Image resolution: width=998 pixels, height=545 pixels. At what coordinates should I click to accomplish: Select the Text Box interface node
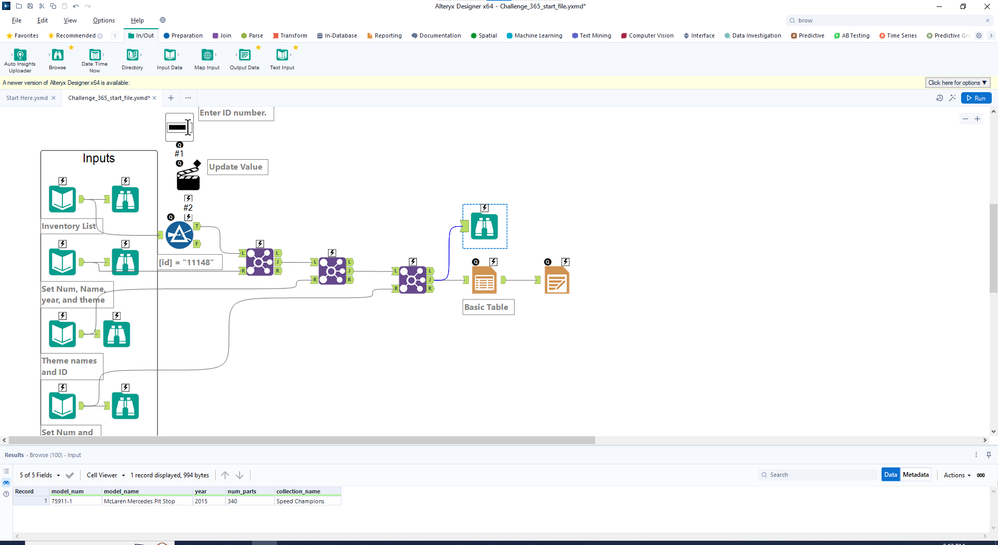[179, 127]
